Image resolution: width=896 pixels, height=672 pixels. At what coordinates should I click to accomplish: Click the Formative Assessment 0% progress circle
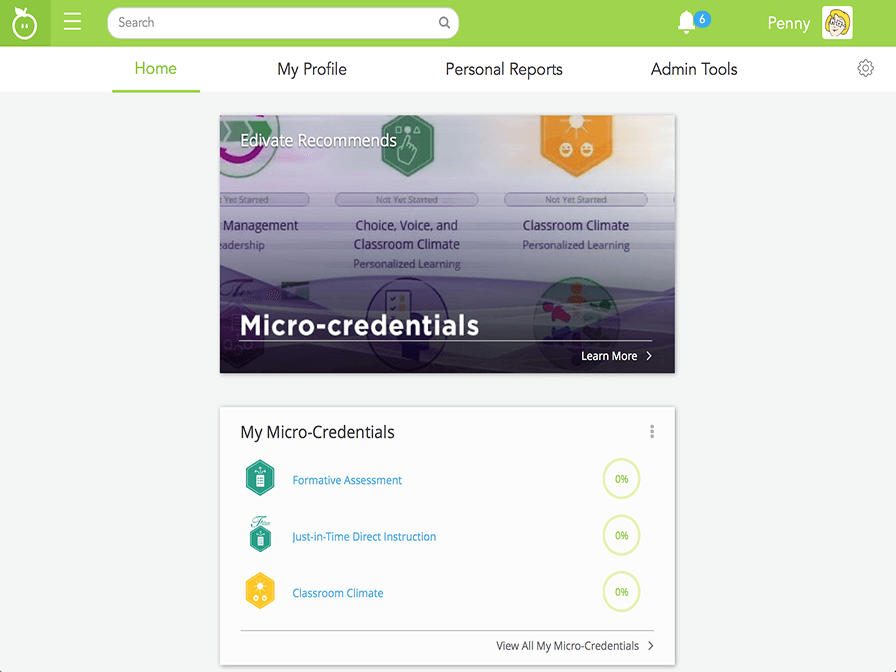coord(621,479)
